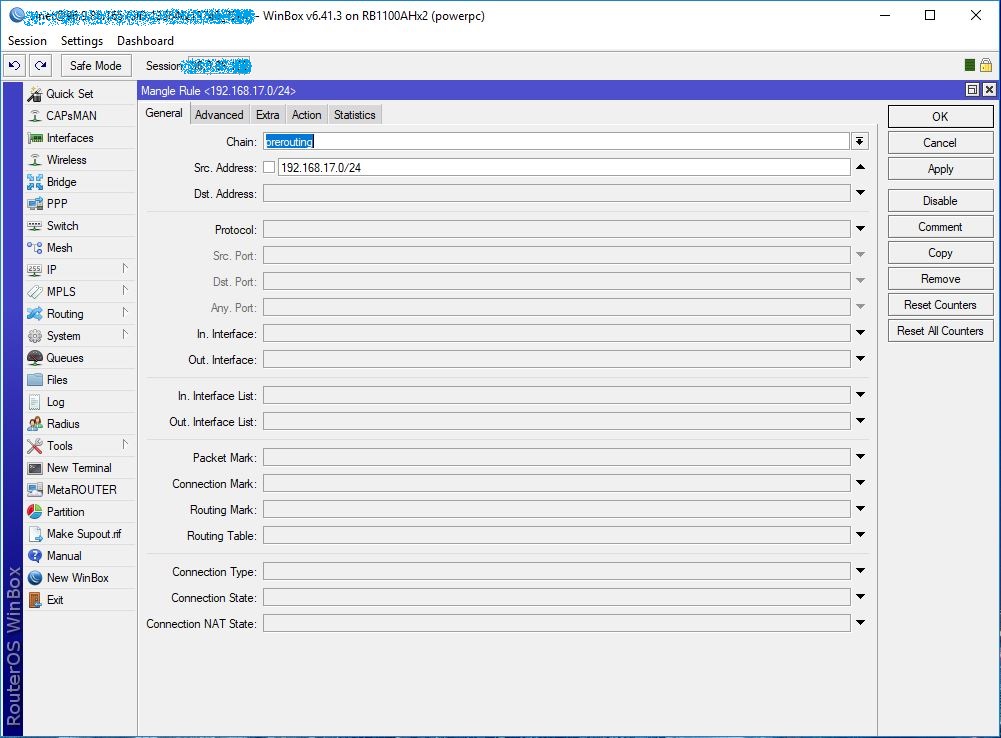Open the MetaROUTER sidebar entry
The width and height of the screenshot is (1001, 738).
pos(80,490)
